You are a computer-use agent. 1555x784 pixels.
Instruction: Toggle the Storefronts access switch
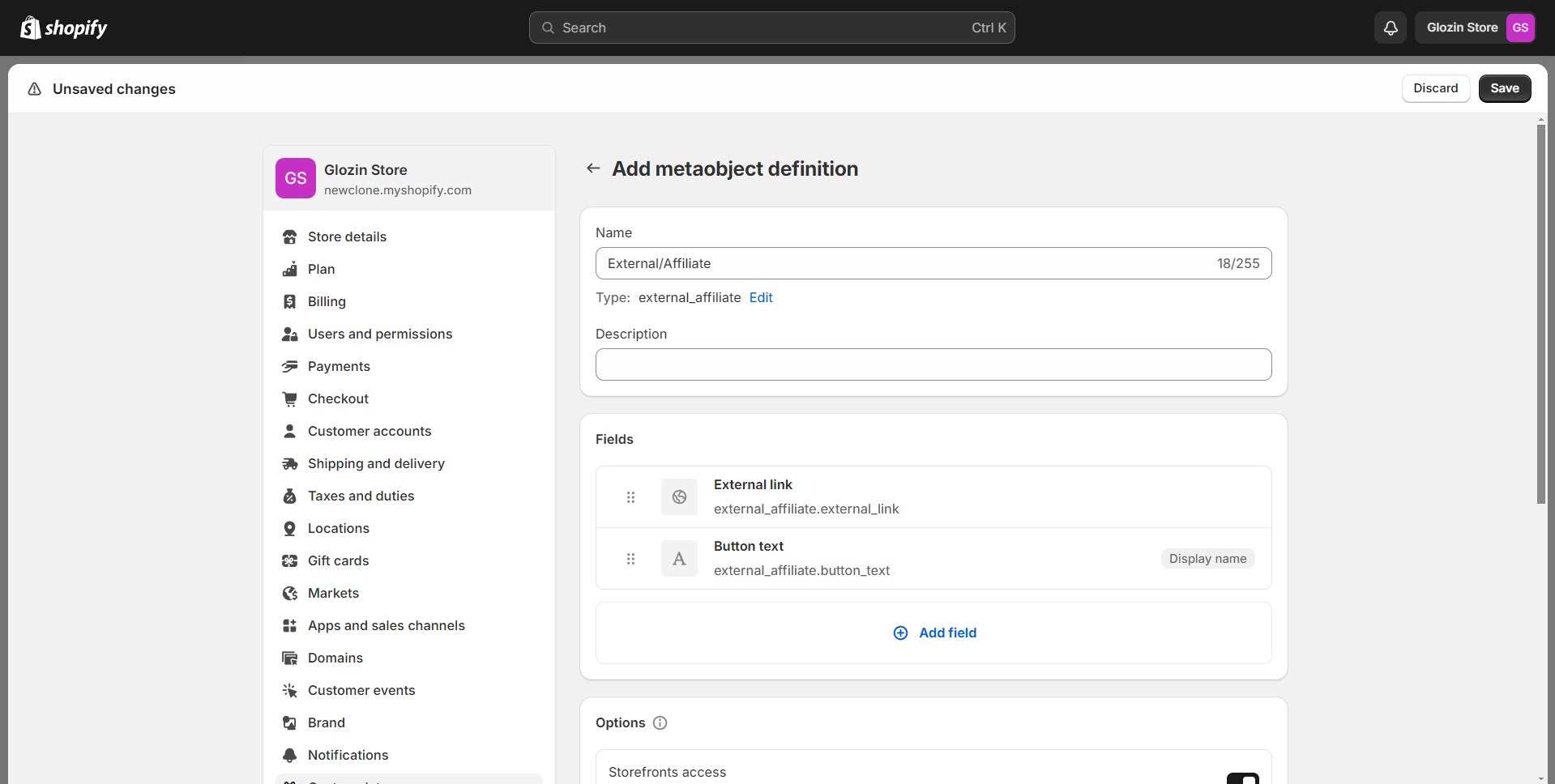tap(1242, 778)
